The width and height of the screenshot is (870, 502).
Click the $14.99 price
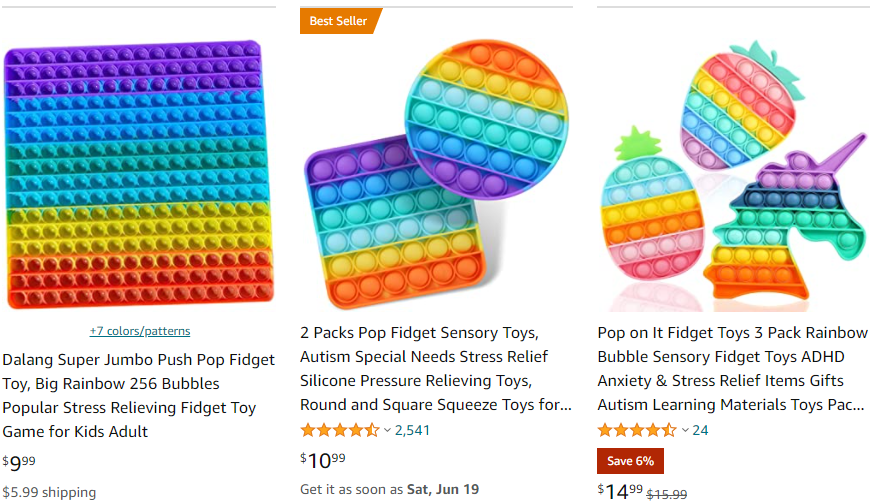[x=621, y=490]
